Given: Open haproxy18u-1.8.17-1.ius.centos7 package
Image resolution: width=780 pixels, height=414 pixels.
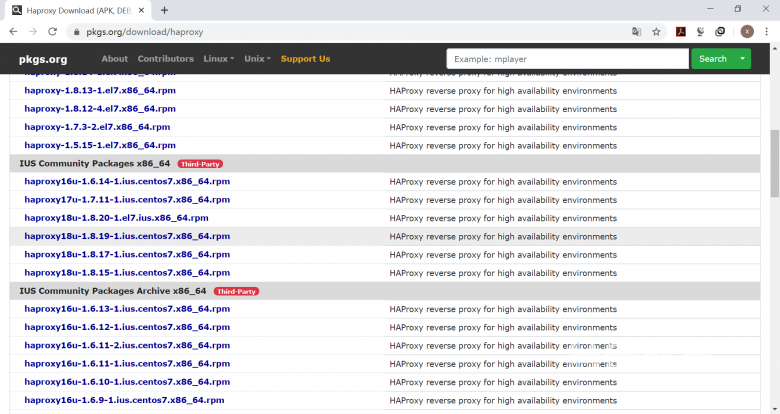Looking at the screenshot, I should click(127, 254).
